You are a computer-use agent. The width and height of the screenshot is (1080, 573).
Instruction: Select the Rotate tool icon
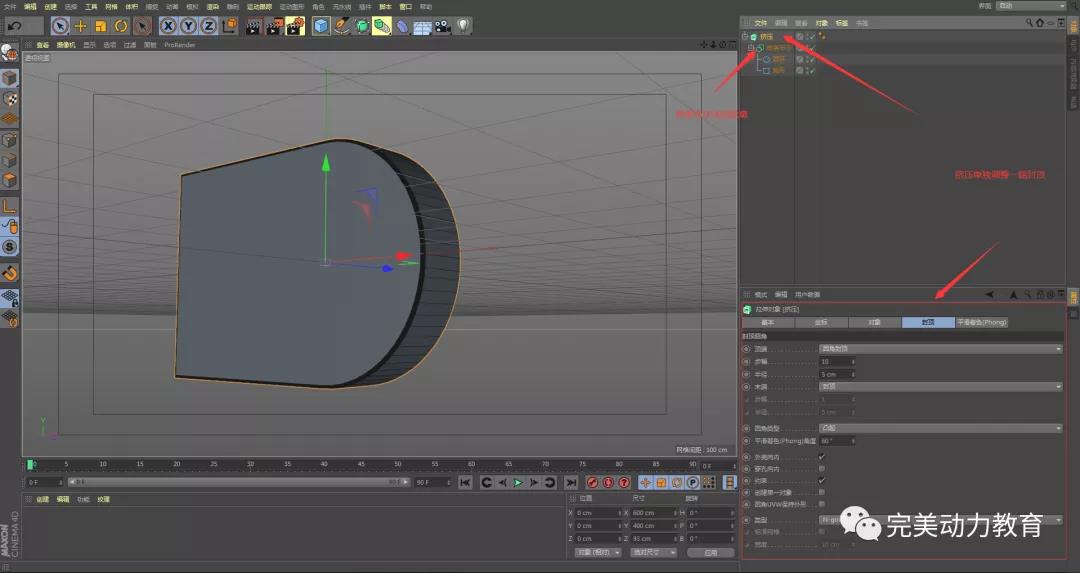(121, 26)
